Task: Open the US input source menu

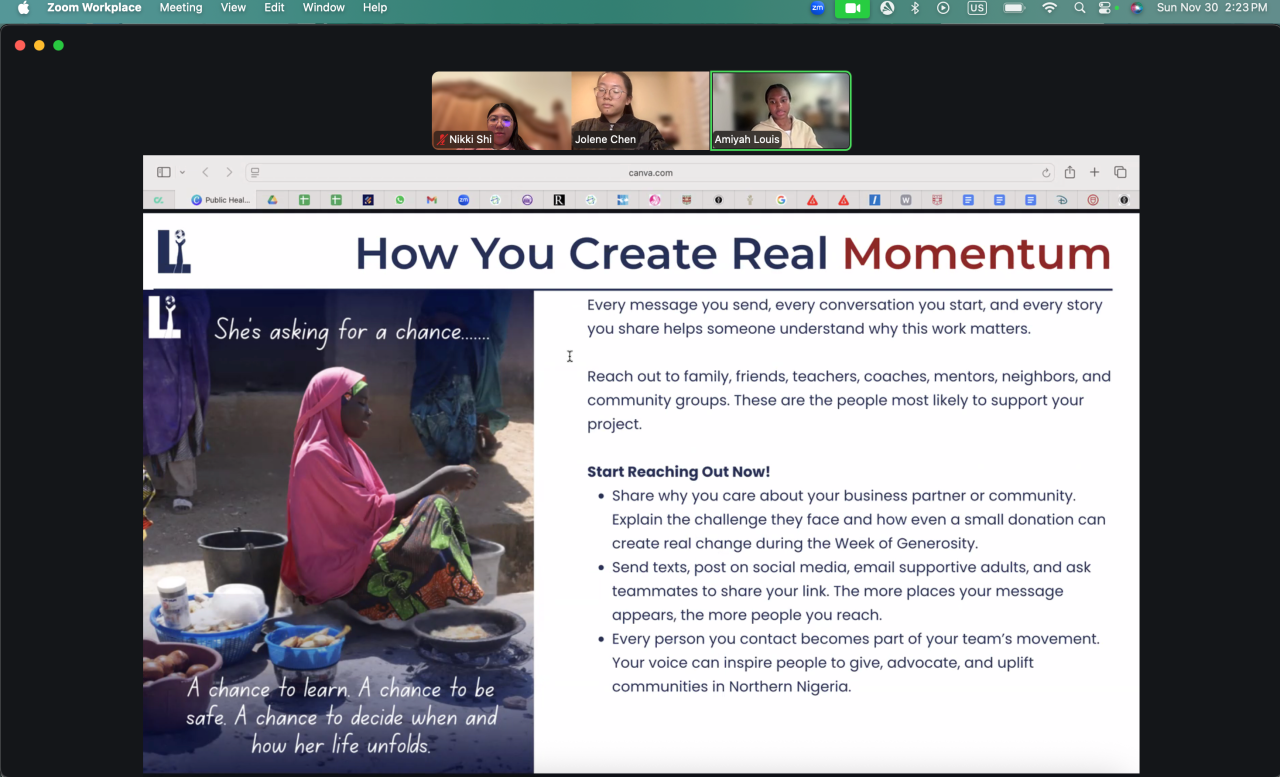Action: coord(977,8)
